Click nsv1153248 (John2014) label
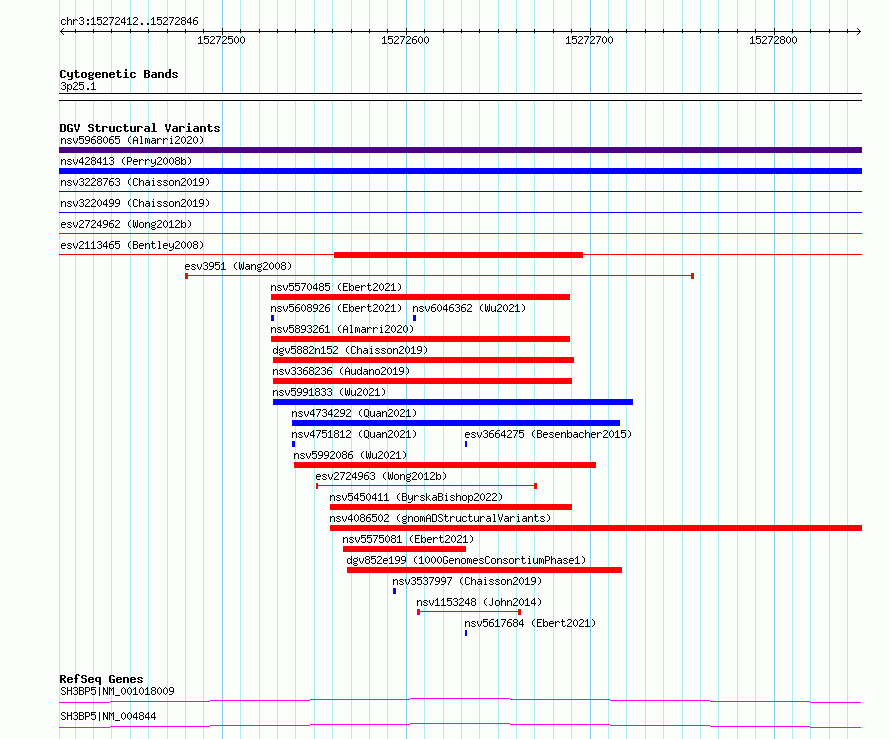The height and width of the screenshot is (739, 890). coord(479,602)
